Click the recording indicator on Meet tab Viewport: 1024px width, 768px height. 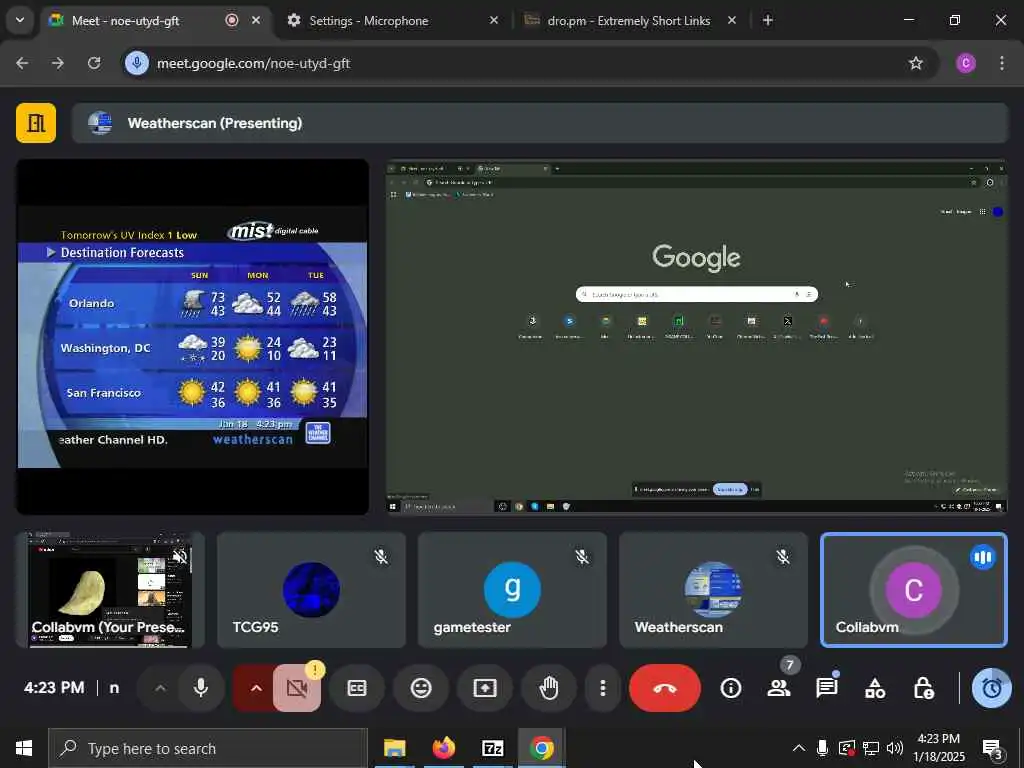pos(232,20)
